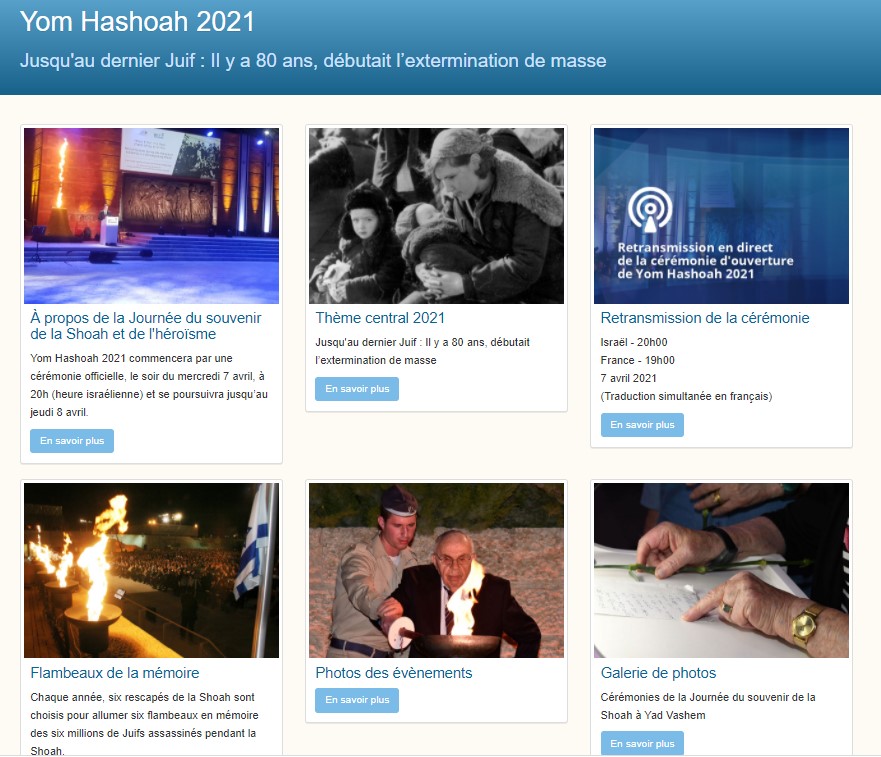Viewport: 881px width, 757px height.
Task: Open 'À propos de la Journée du souvenir' heading link
Action: pyautogui.click(x=146, y=326)
